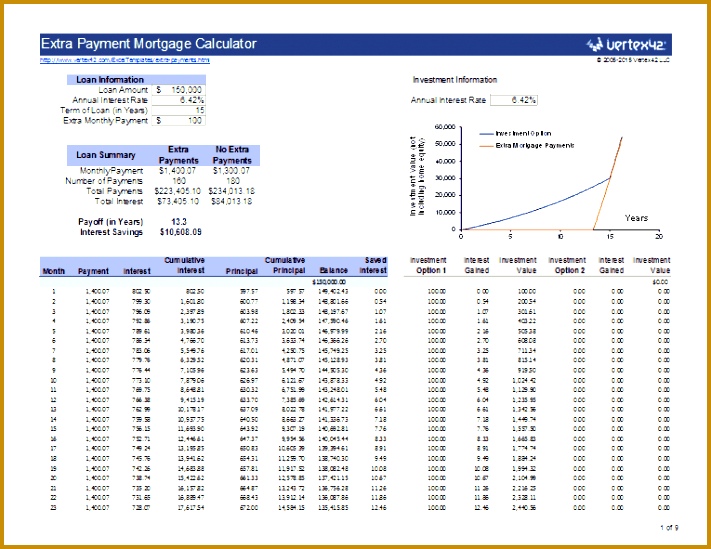Select month 1 row number

[x=54, y=292]
